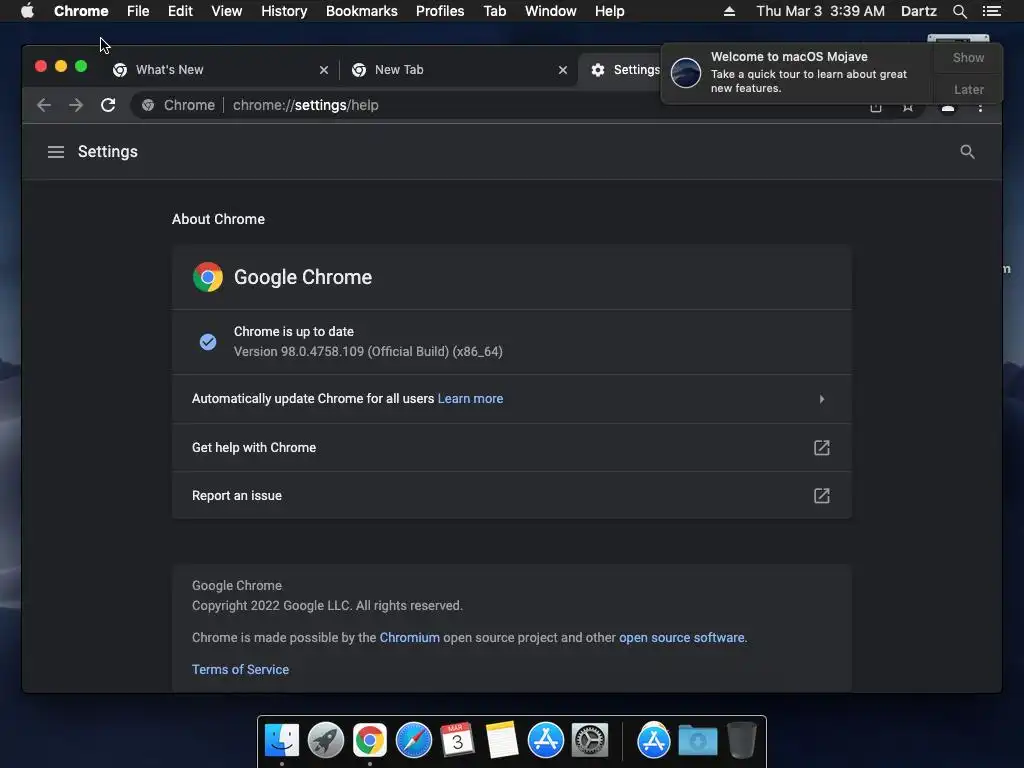Click the eject icon in menu bar
Image resolution: width=1024 pixels, height=768 pixels.
(x=729, y=11)
